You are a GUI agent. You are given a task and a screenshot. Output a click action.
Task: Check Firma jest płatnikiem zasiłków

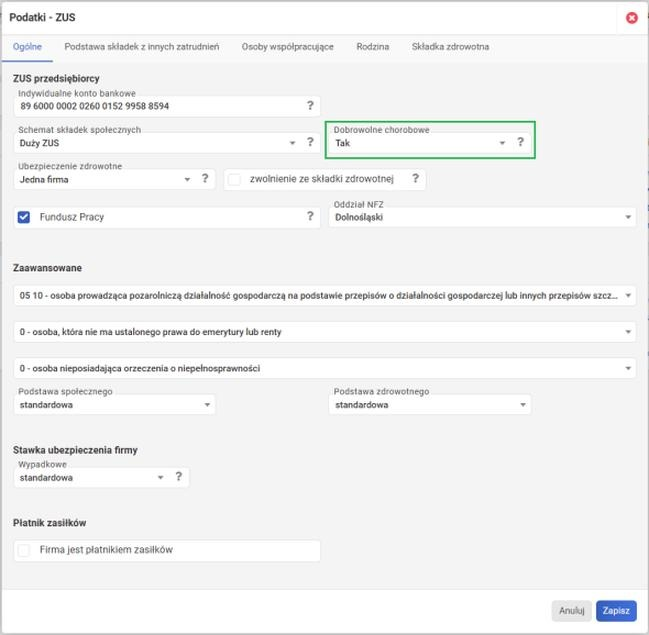coord(24,550)
